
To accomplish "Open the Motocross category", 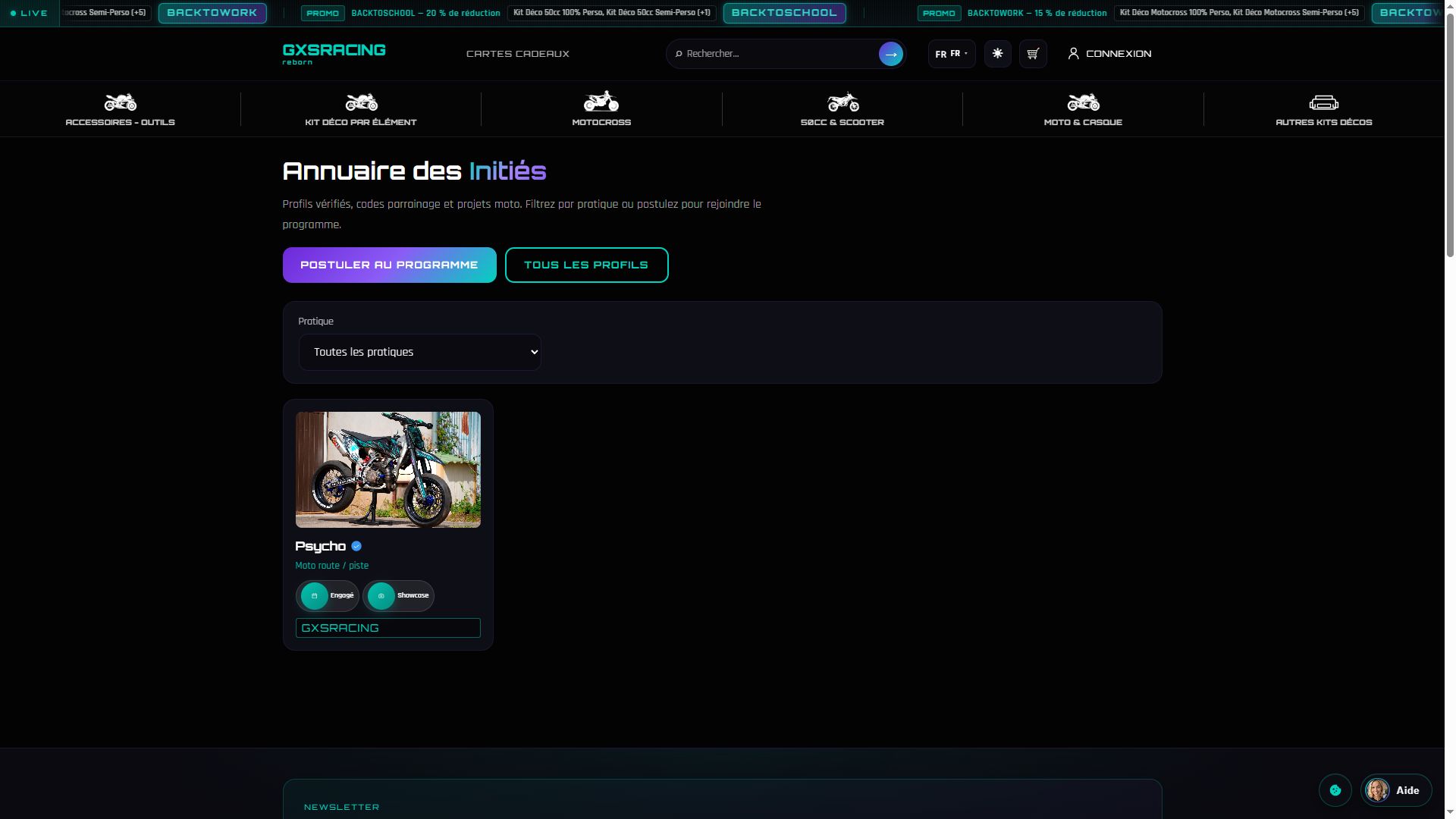I will [x=601, y=109].
